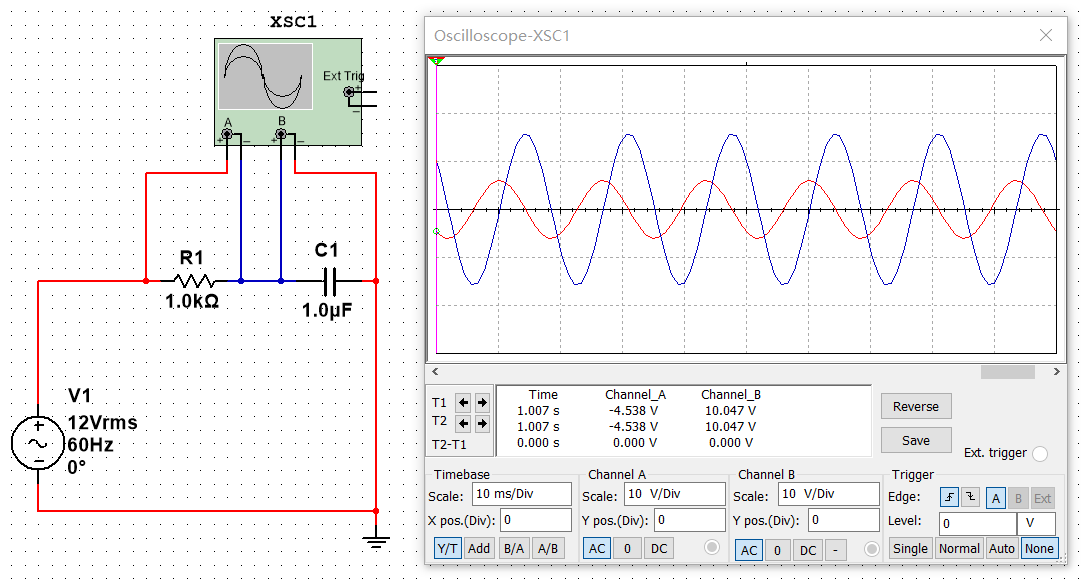Select the V1 AC voltage source symbol
Viewport: 1087px width, 587px height.
click(x=37, y=444)
